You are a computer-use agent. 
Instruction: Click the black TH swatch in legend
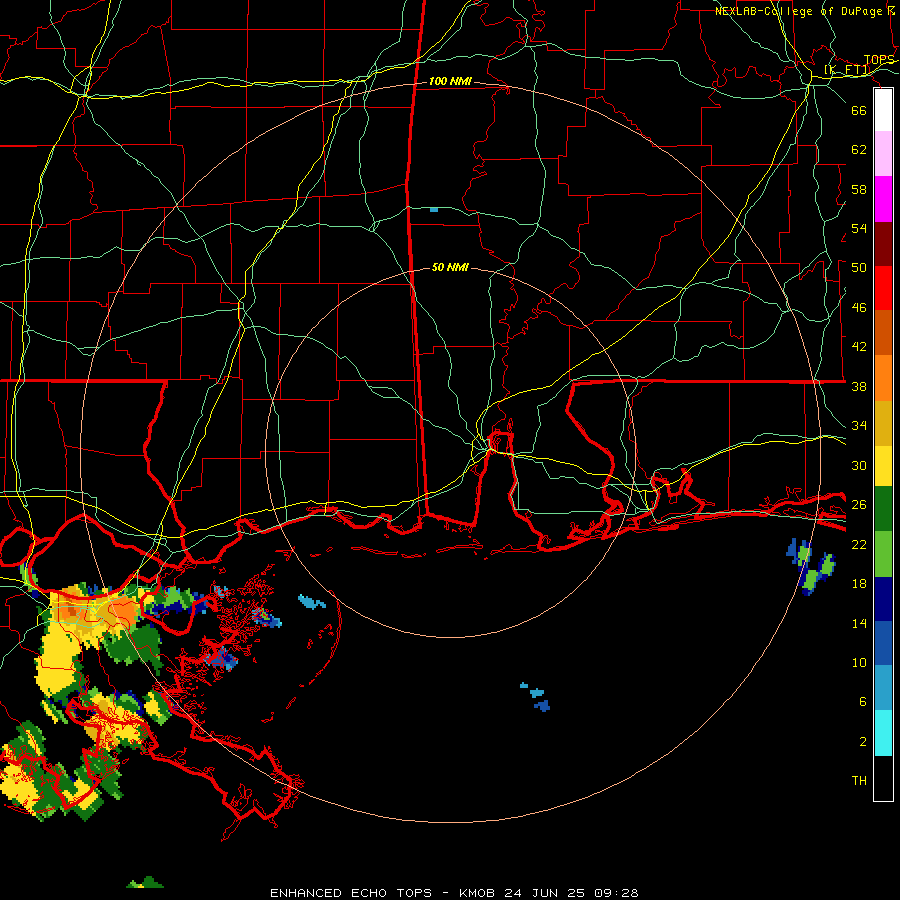(883, 778)
